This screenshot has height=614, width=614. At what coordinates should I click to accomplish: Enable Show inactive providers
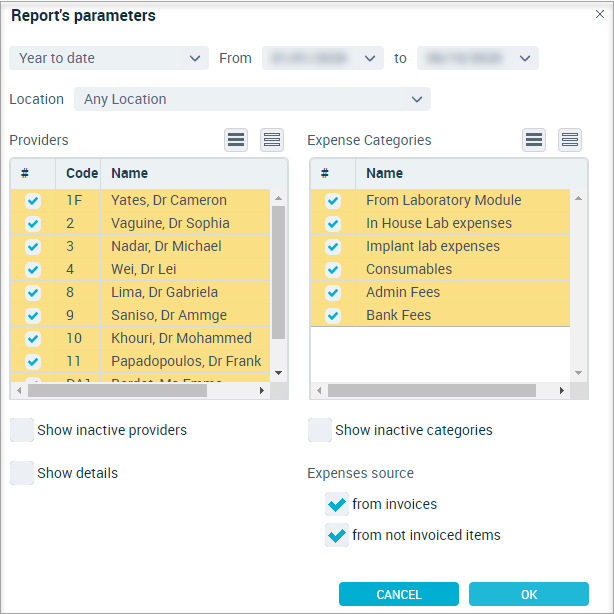click(x=22, y=430)
